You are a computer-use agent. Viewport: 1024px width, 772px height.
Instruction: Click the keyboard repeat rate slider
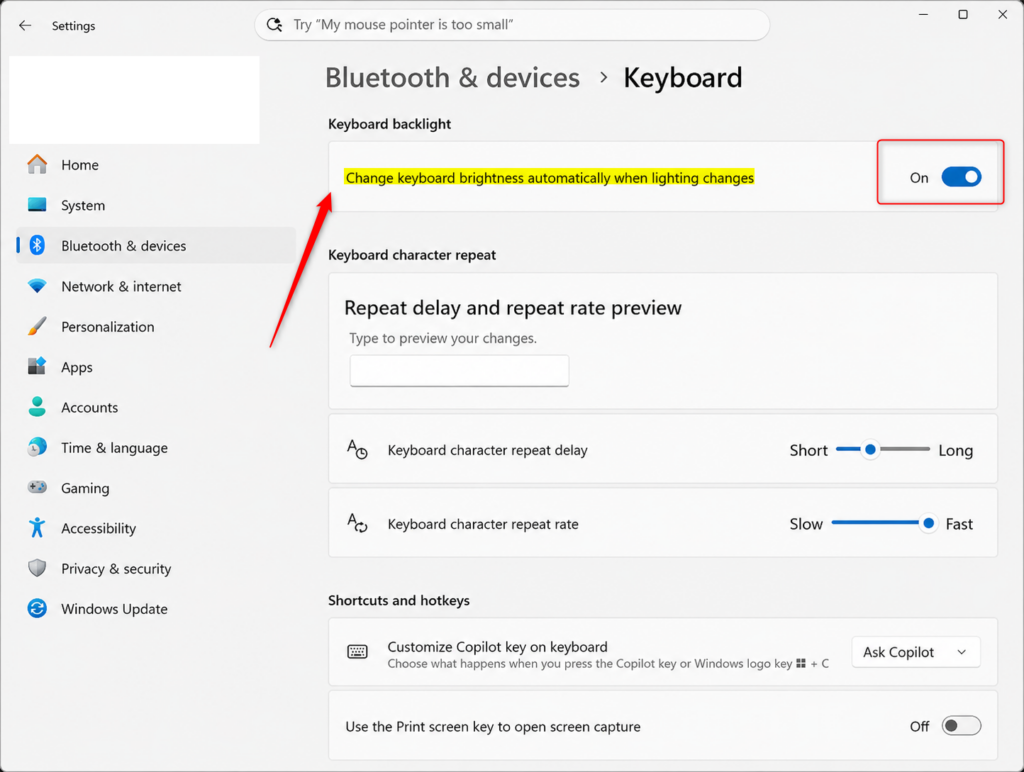[884, 523]
